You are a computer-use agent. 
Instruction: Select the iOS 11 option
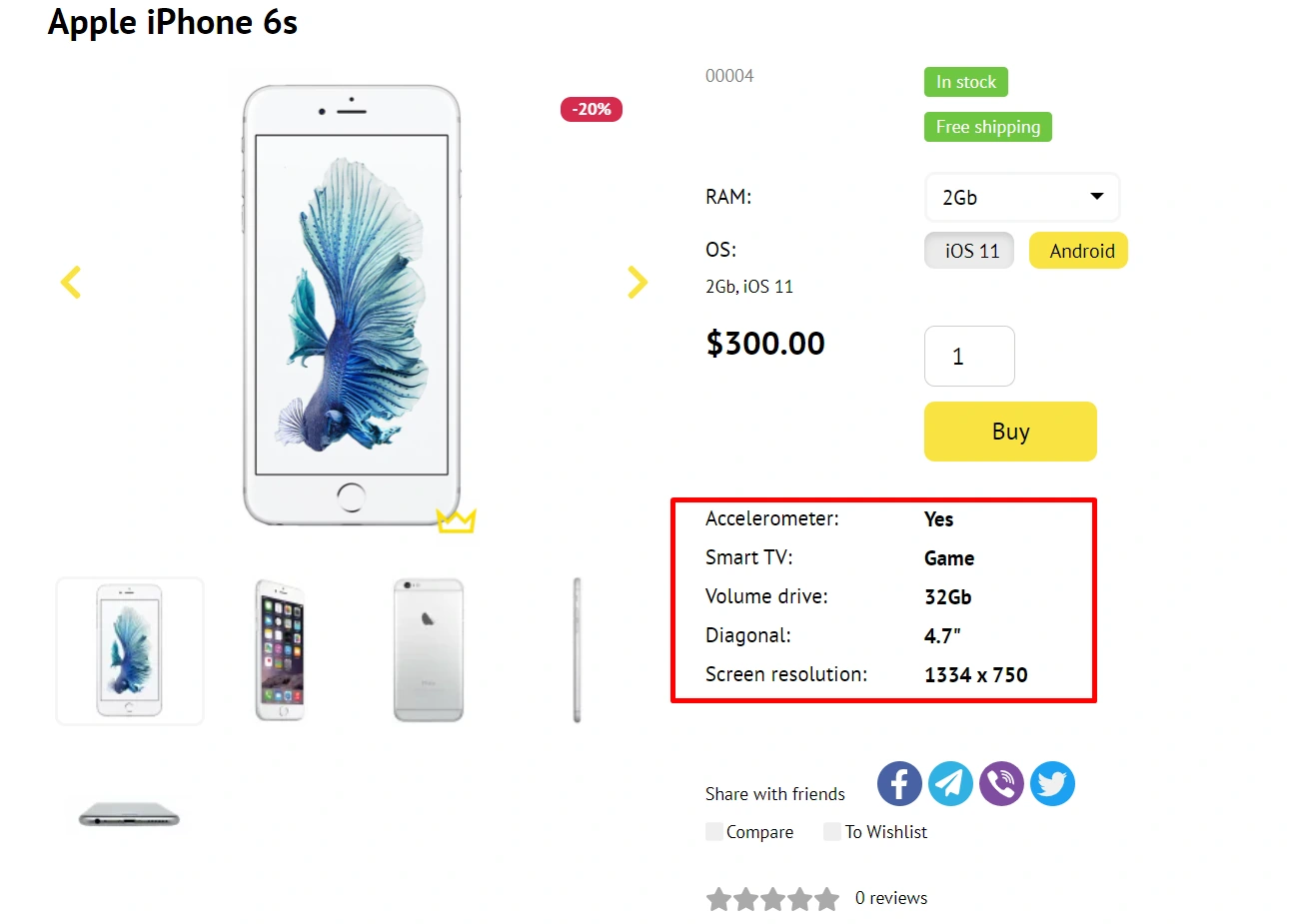pos(969,251)
